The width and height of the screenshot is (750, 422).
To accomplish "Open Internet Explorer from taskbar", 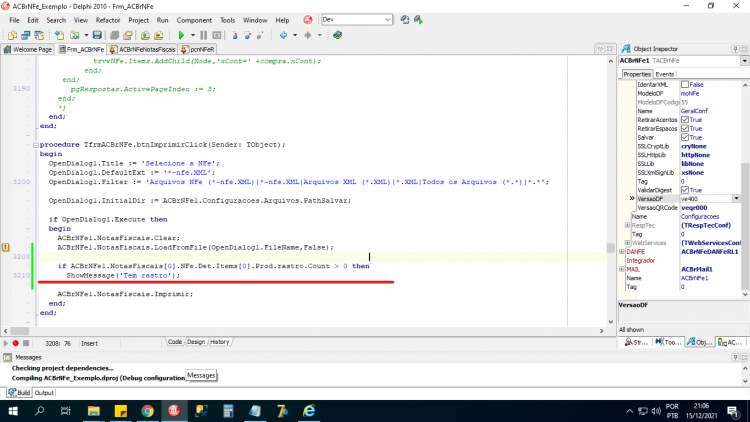I will pyautogui.click(x=309, y=411).
